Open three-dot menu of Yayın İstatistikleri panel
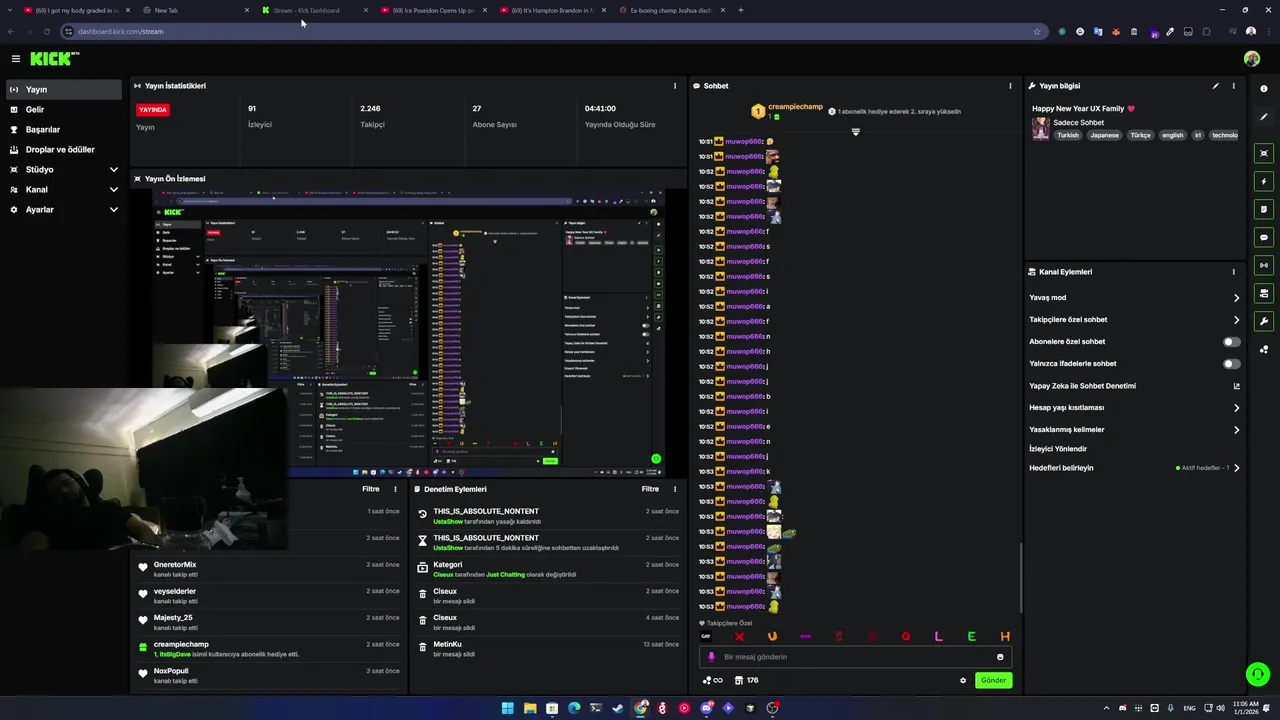1280x720 pixels. tap(675, 86)
